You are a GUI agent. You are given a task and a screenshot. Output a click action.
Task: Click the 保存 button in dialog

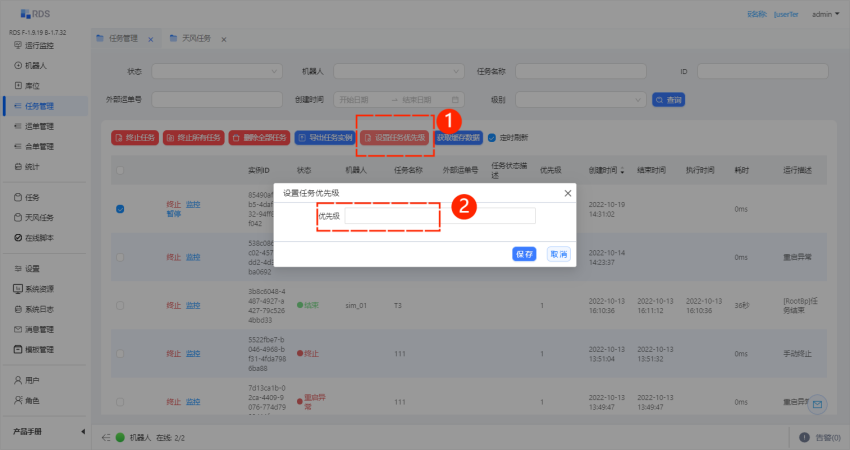524,254
